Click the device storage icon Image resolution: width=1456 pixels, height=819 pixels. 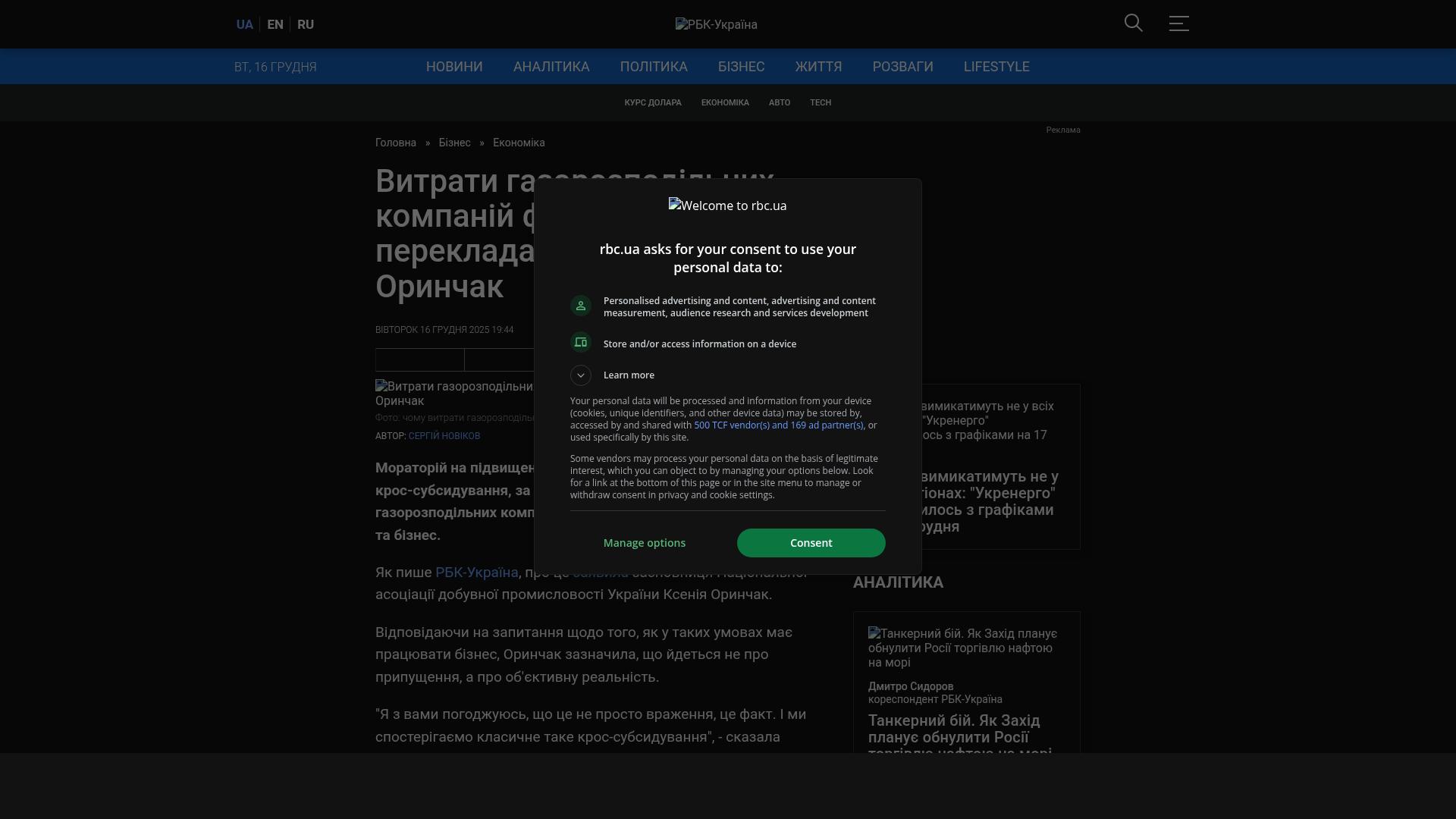581,343
